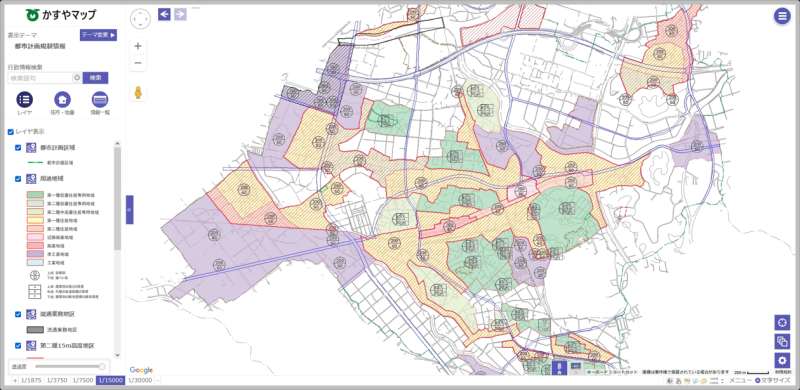Select the 1/7500 scale tab
This screenshot has height=390, width=800.
[83, 380]
